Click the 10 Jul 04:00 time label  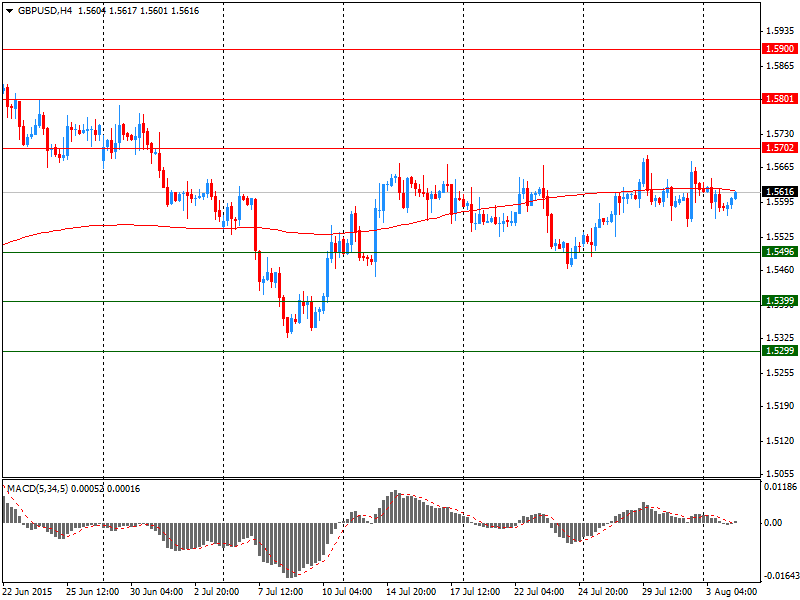[x=347, y=592]
